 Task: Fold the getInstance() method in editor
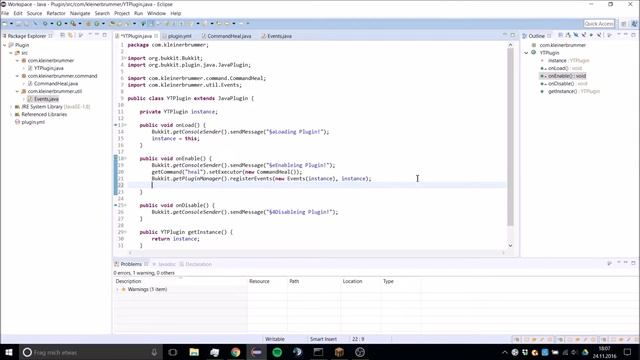pos(125,232)
